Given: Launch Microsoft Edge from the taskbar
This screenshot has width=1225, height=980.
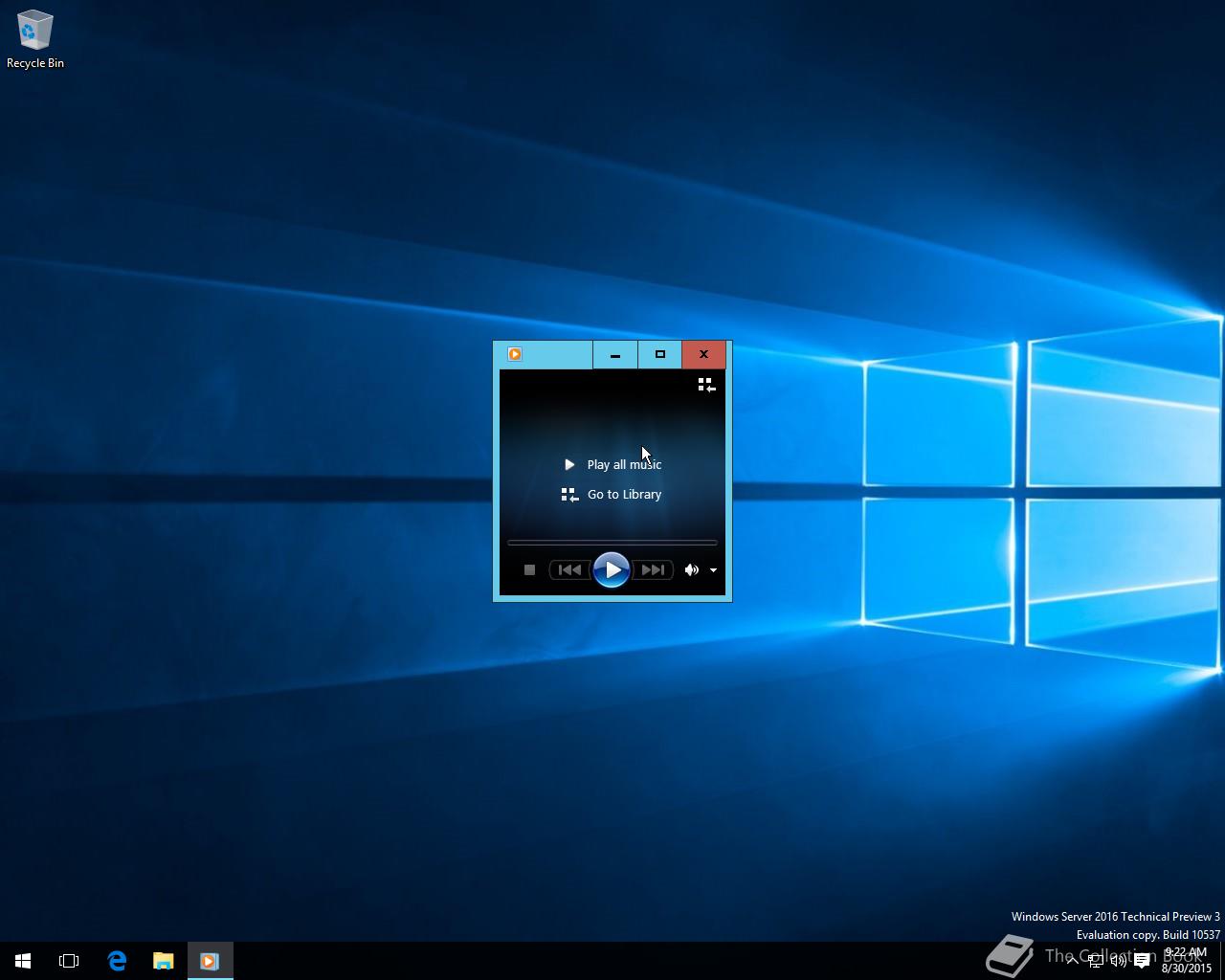Looking at the screenshot, I should 117,961.
